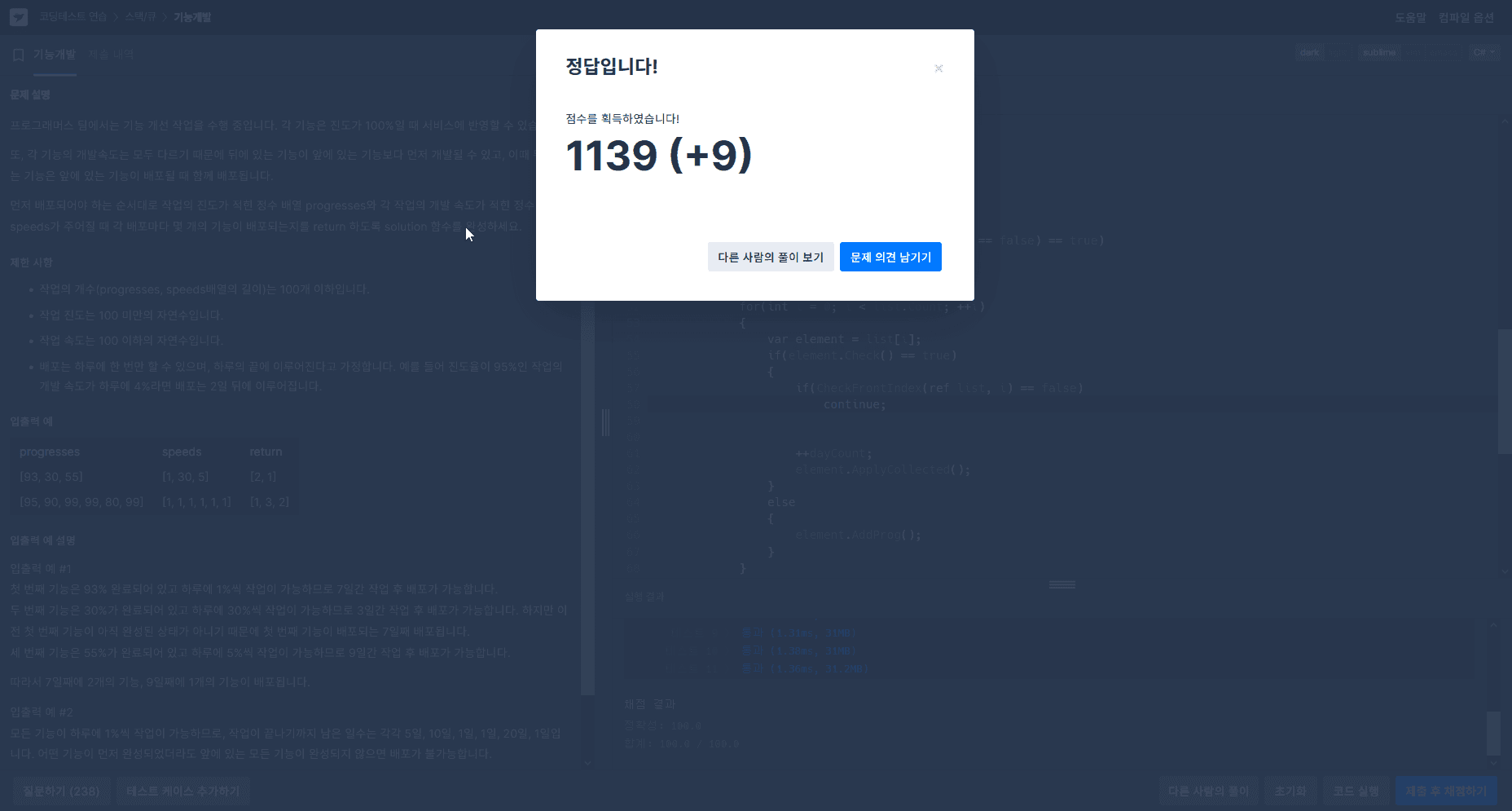Viewport: 1512px width, 811px height.
Task: Click the pane splitter handle beside the description
Action: point(605,422)
